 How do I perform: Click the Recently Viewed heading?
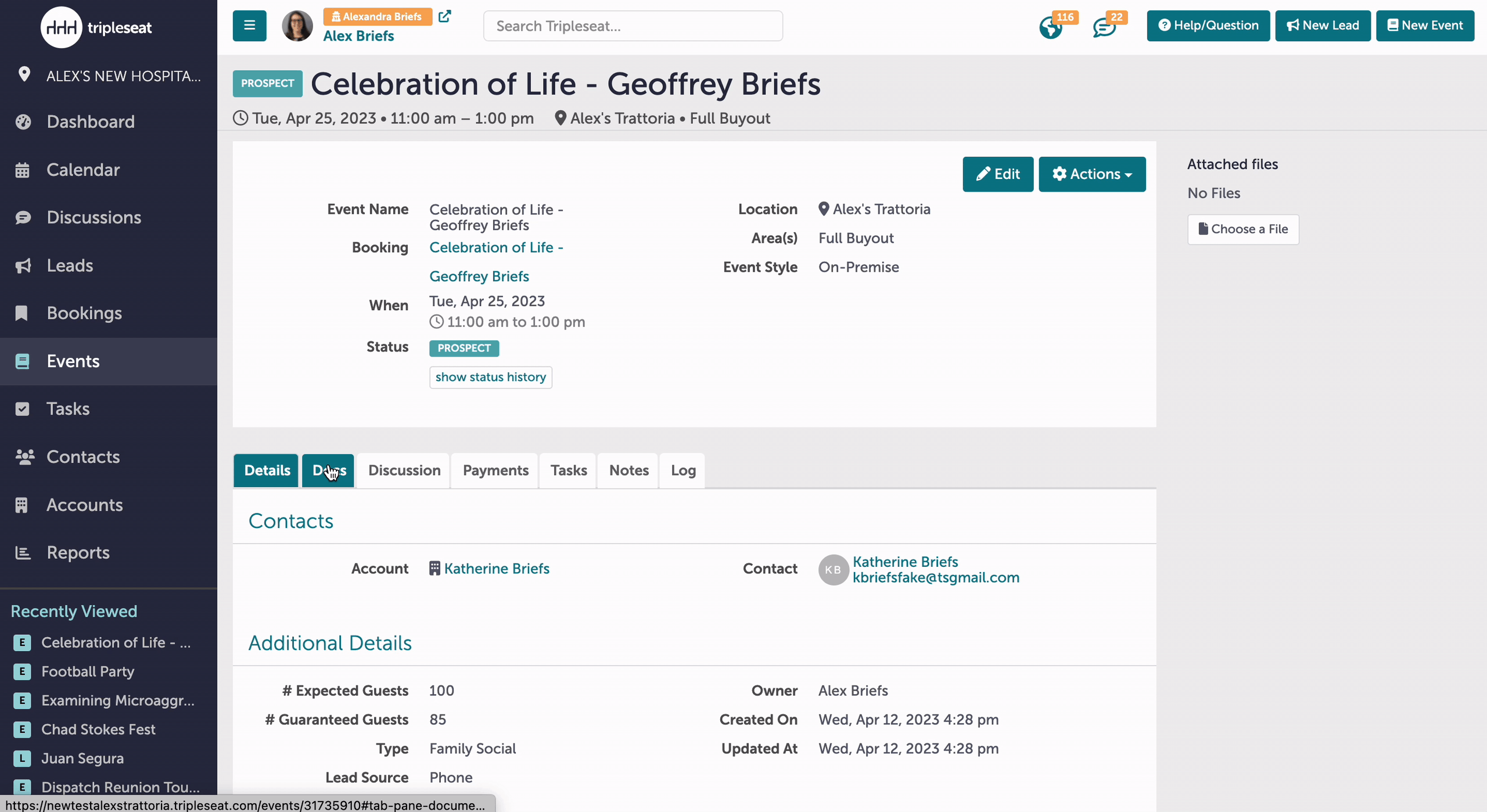click(x=74, y=611)
